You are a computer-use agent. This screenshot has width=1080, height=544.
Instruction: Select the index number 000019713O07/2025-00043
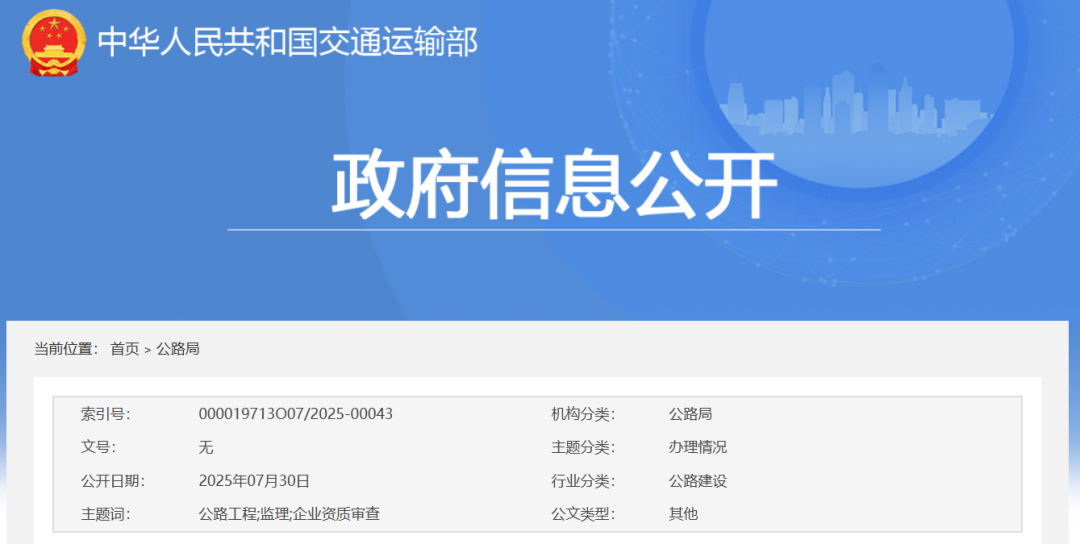[295, 414]
